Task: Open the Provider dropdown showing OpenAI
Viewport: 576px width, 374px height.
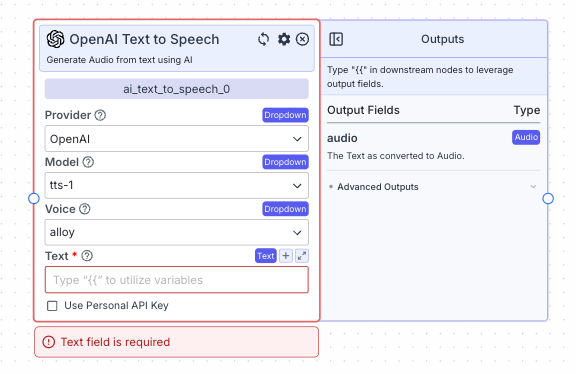Action: (x=177, y=139)
